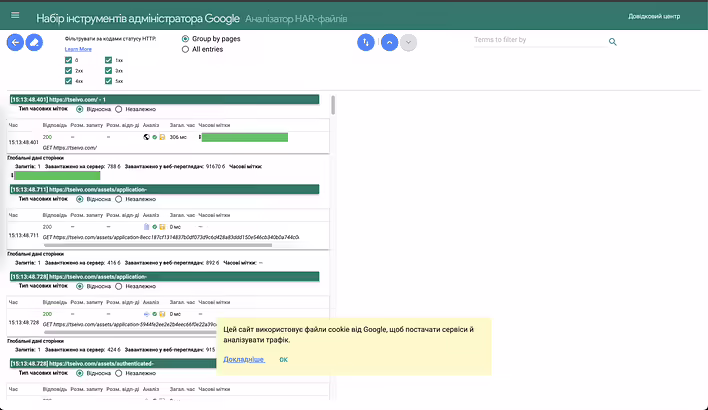Viewport: 708px width, 410px height.
Task: Click the grey down-chevron button
Action: tap(408, 42)
